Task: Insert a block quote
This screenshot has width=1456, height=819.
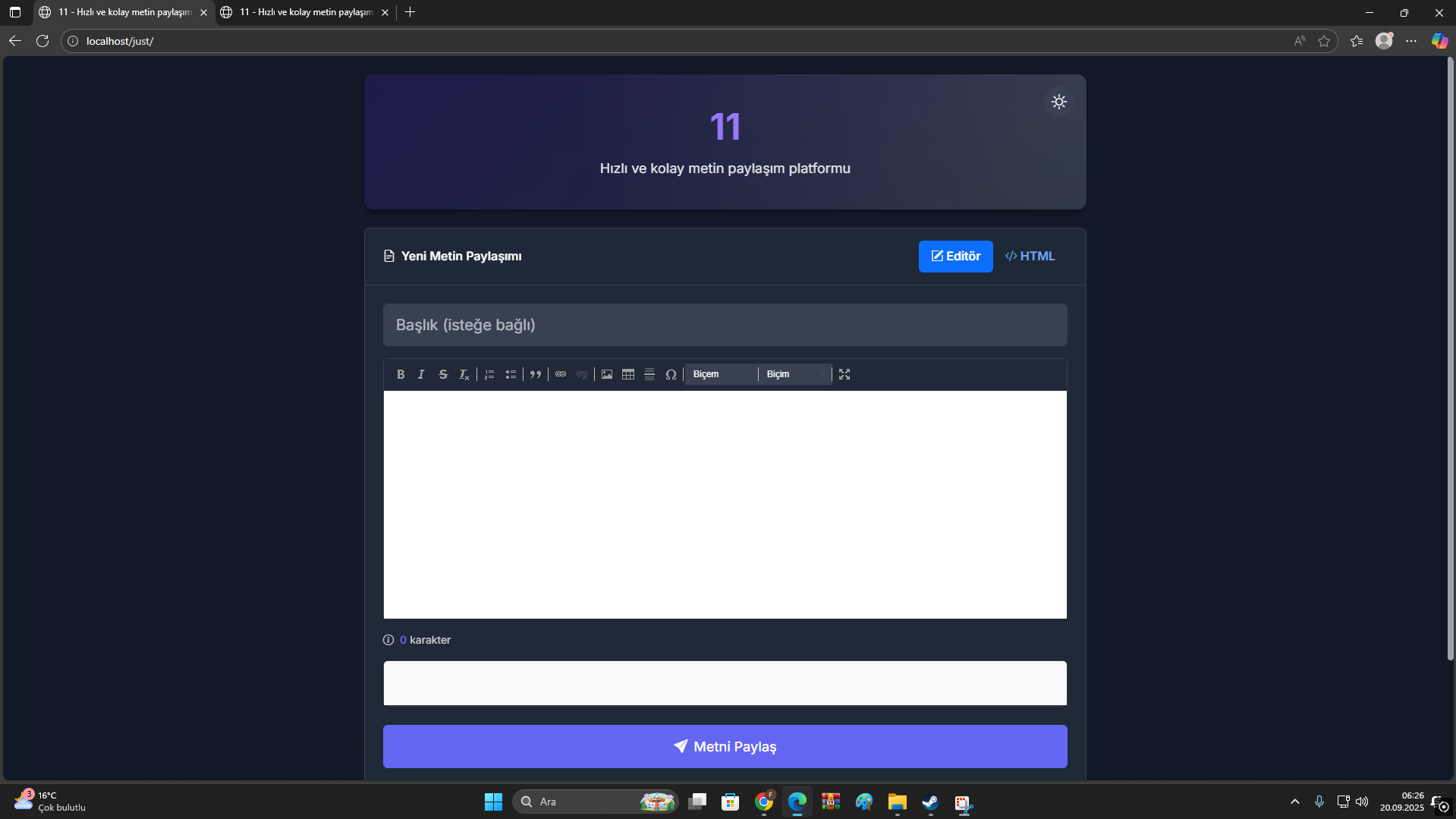Action: 536,374
